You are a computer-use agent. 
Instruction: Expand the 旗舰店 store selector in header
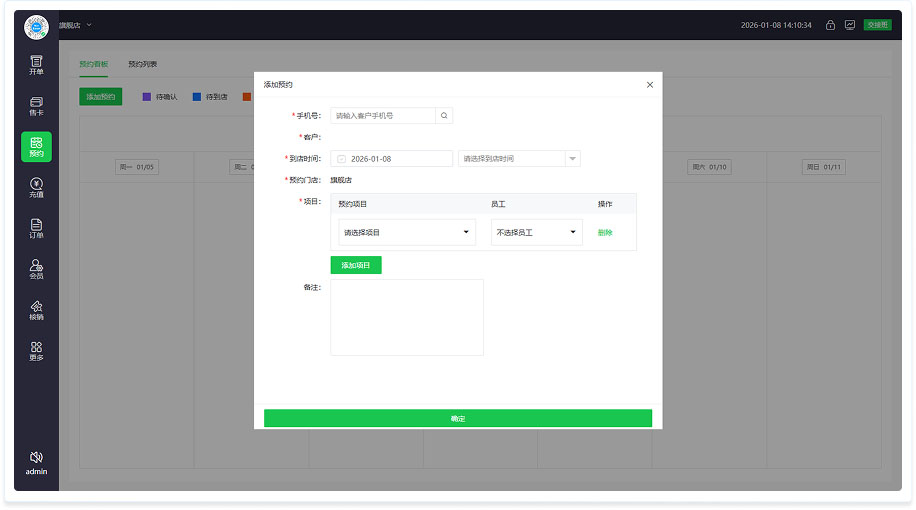pyautogui.click(x=75, y=25)
